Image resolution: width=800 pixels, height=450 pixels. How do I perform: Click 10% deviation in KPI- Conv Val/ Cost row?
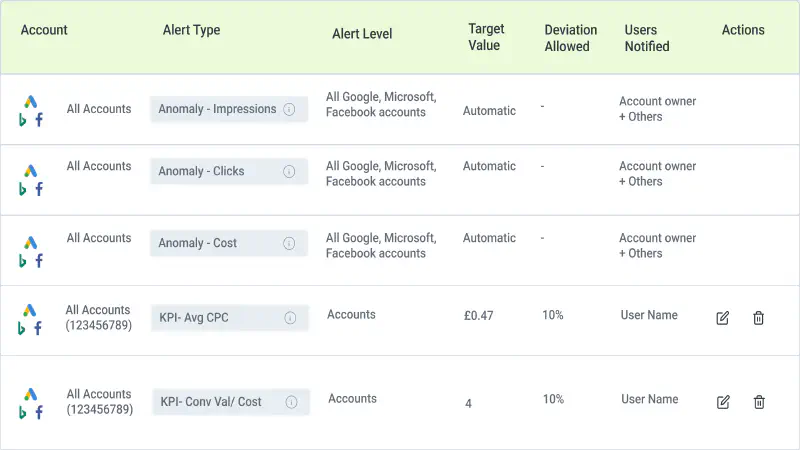click(553, 399)
